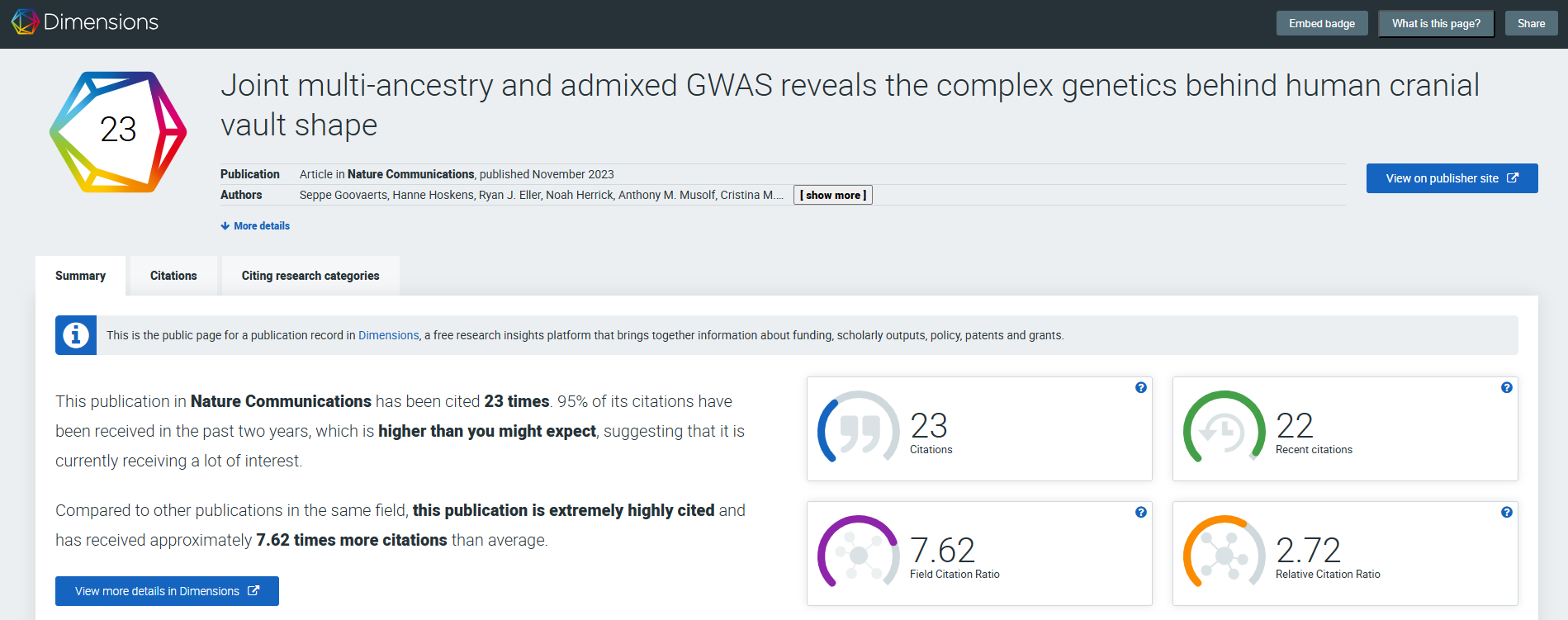Open help for the Relative Citation Ratio

(1507, 512)
